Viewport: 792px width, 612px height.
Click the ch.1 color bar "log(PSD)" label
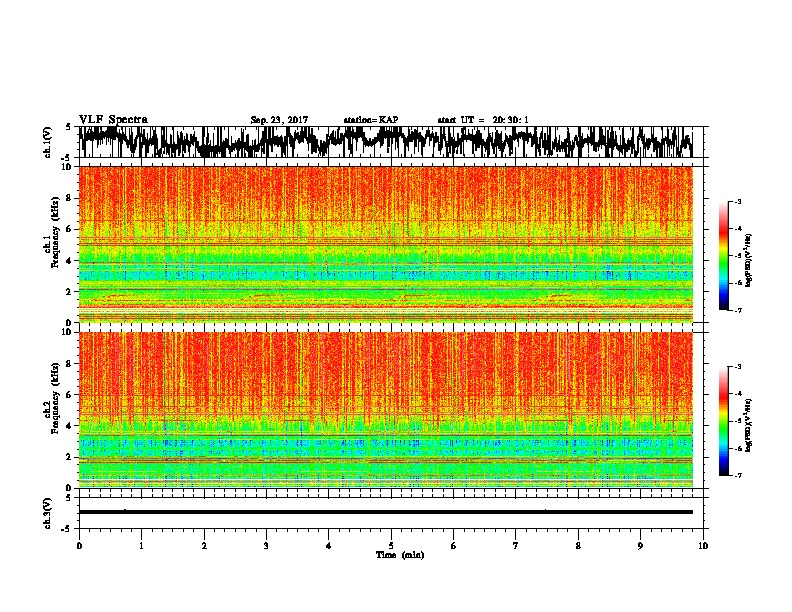(749, 260)
